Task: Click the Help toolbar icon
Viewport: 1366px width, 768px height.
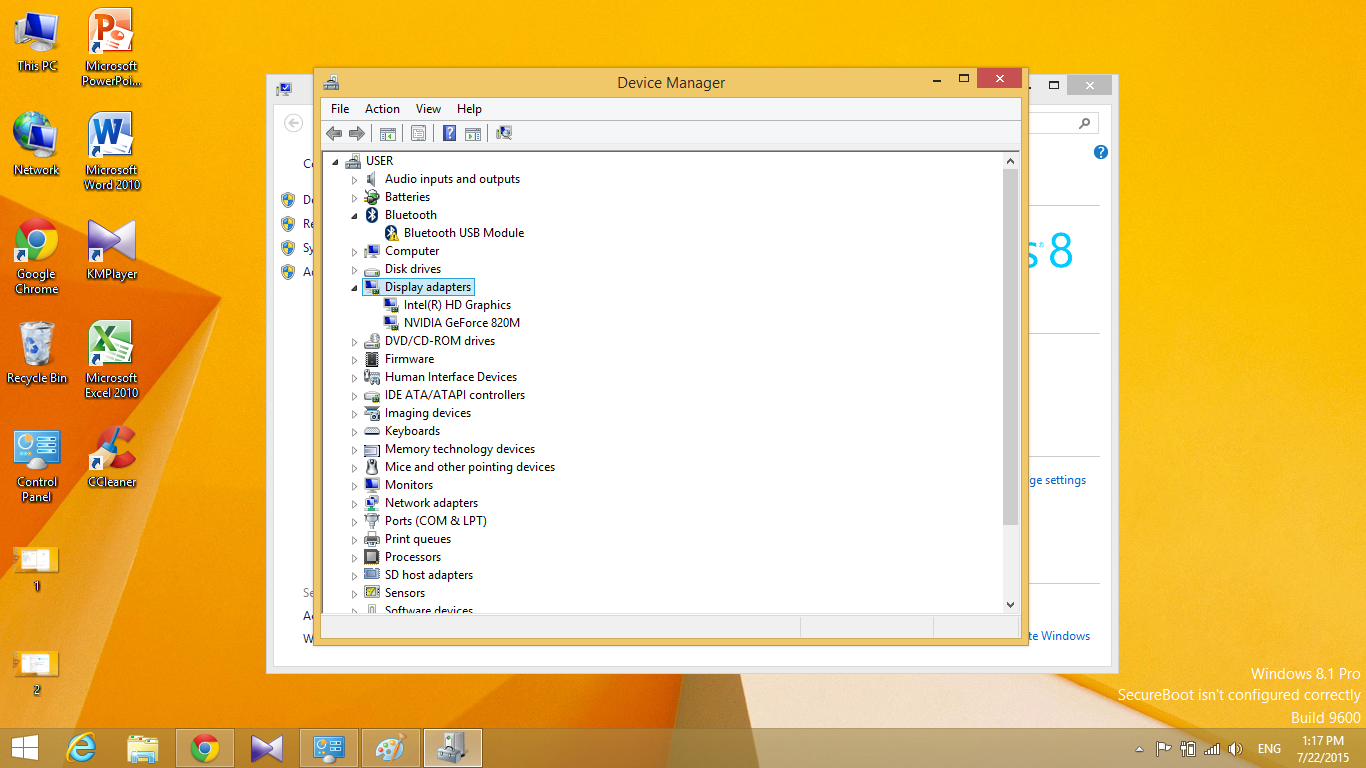Action: click(x=450, y=133)
